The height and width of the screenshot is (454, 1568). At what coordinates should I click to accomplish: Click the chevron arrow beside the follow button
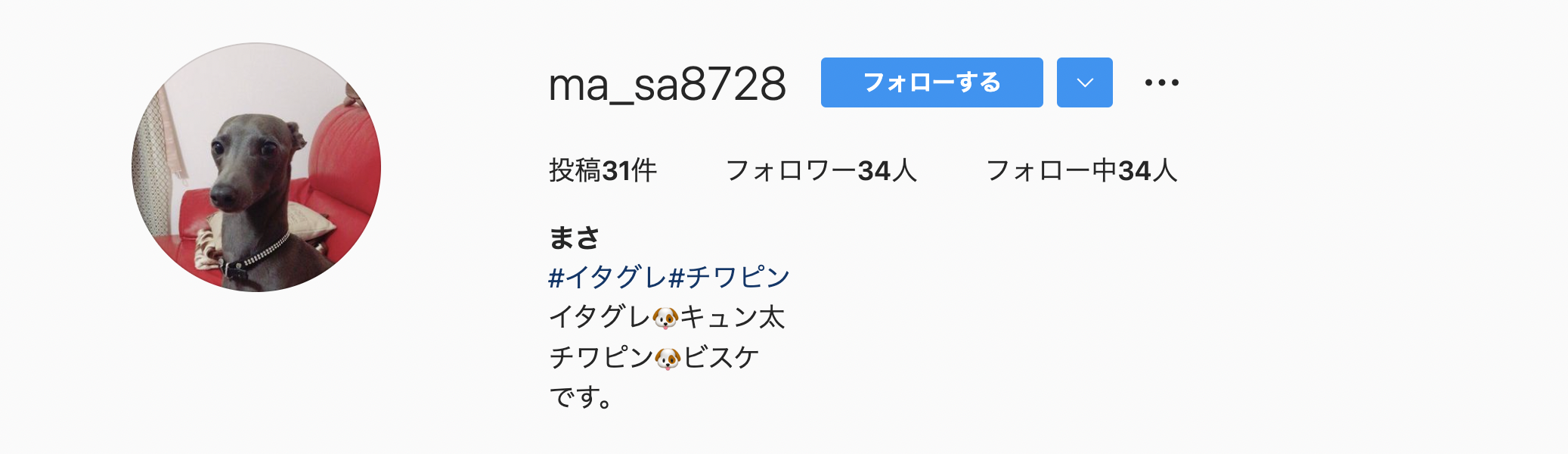point(1085,82)
